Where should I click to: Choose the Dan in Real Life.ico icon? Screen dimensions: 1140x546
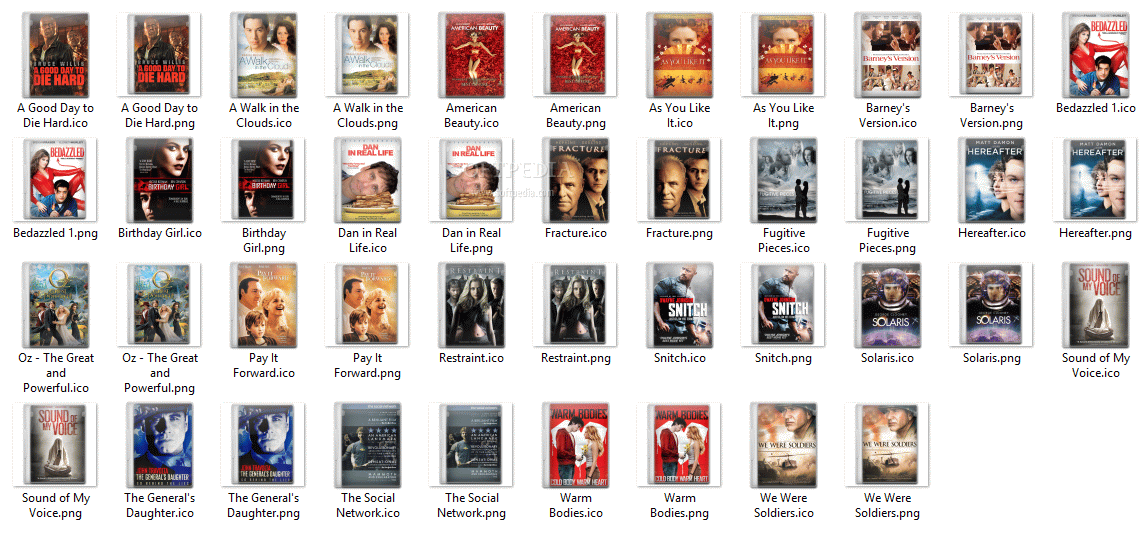tap(368, 180)
